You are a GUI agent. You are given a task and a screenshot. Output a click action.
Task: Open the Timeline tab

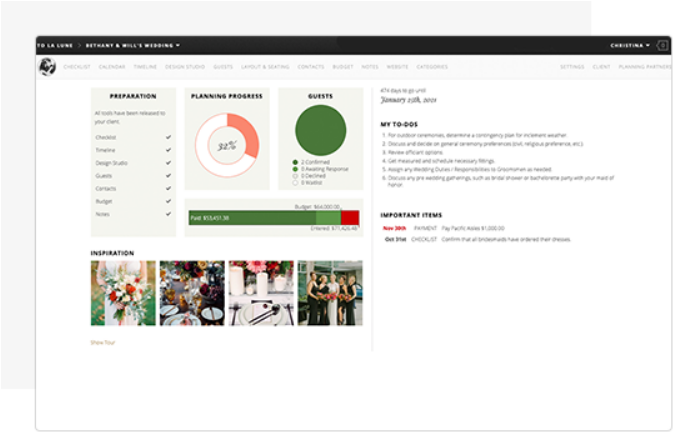[145, 67]
